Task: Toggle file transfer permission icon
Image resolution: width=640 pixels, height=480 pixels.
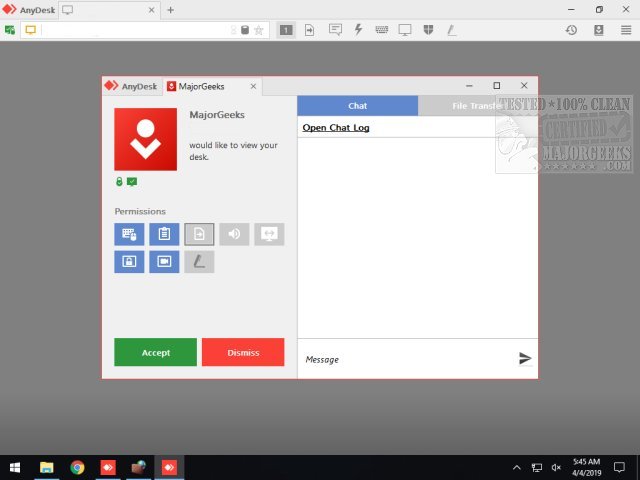Action: pos(199,234)
